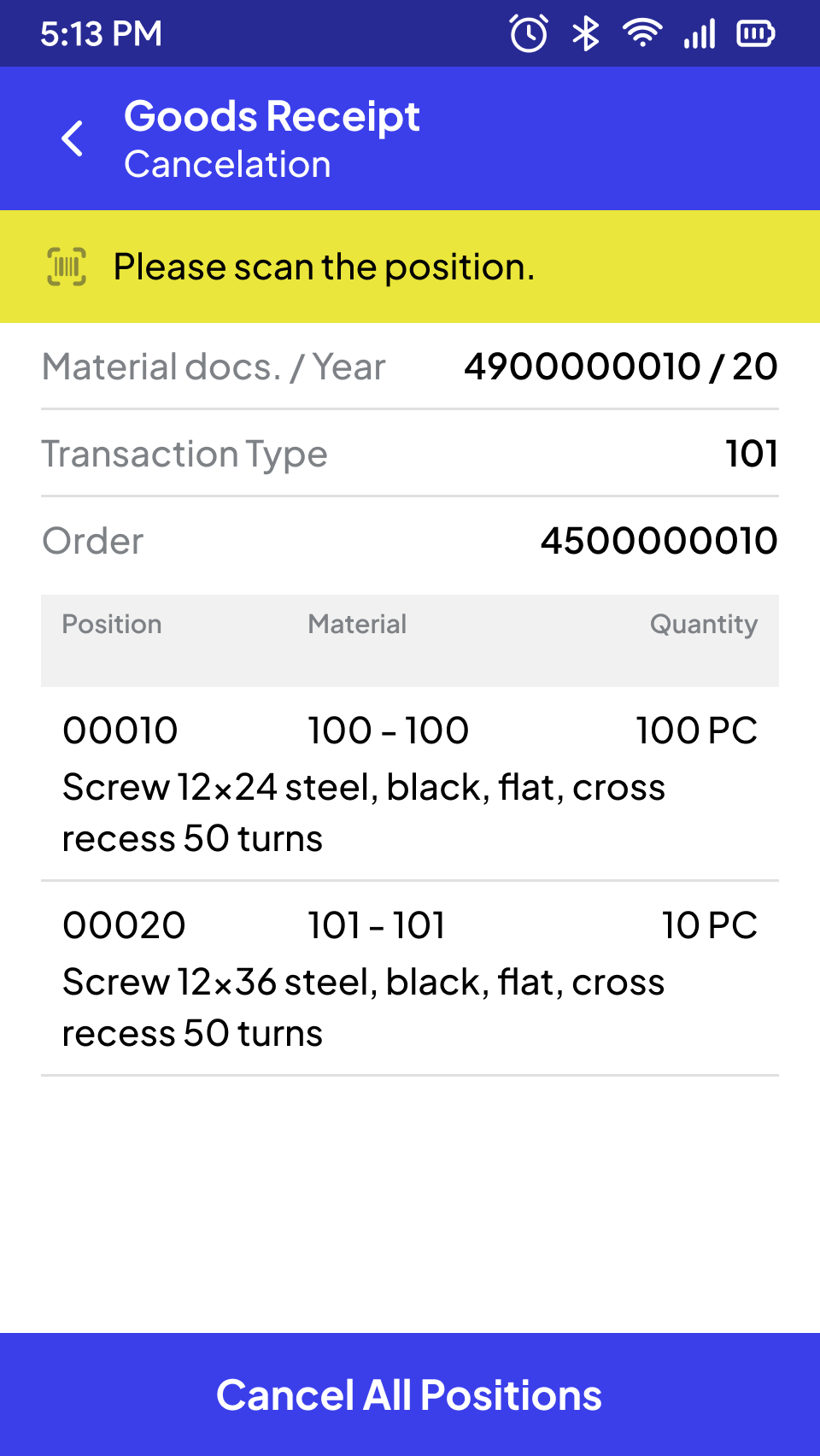Tap the Please scan the position banner
This screenshot has height=1456, width=820.
[x=410, y=267]
